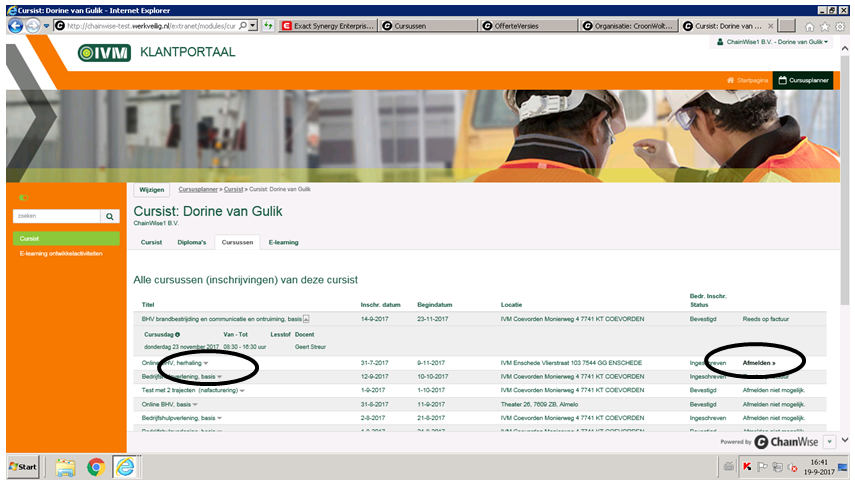Expand the Online BHV, basis row
Viewport: 855px width, 484px height.
point(195,404)
